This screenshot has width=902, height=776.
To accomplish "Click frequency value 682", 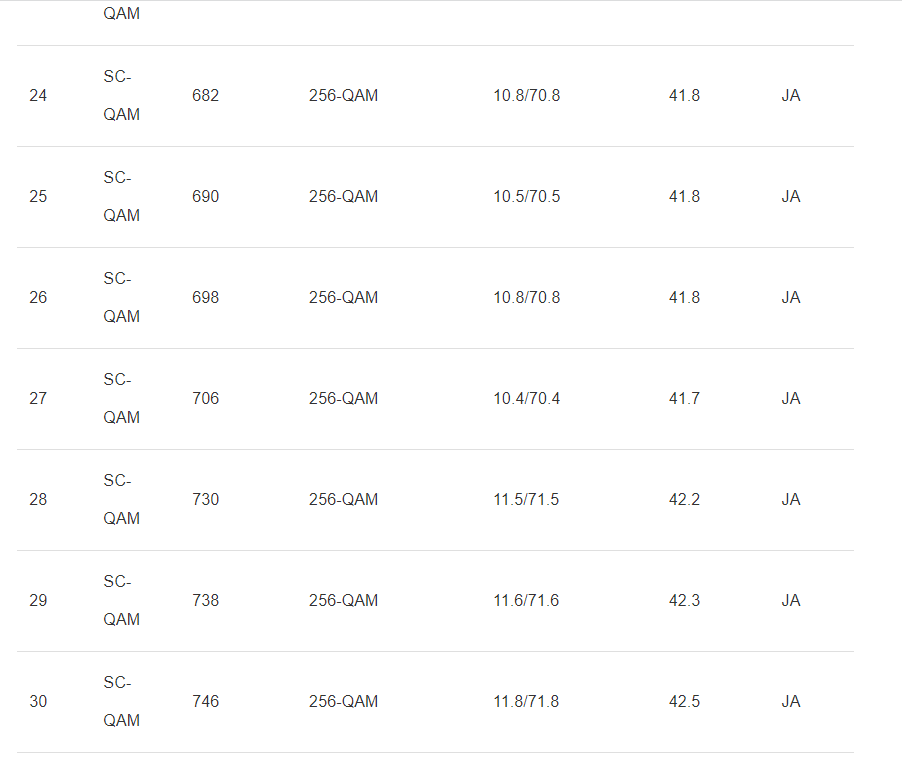I will [205, 96].
